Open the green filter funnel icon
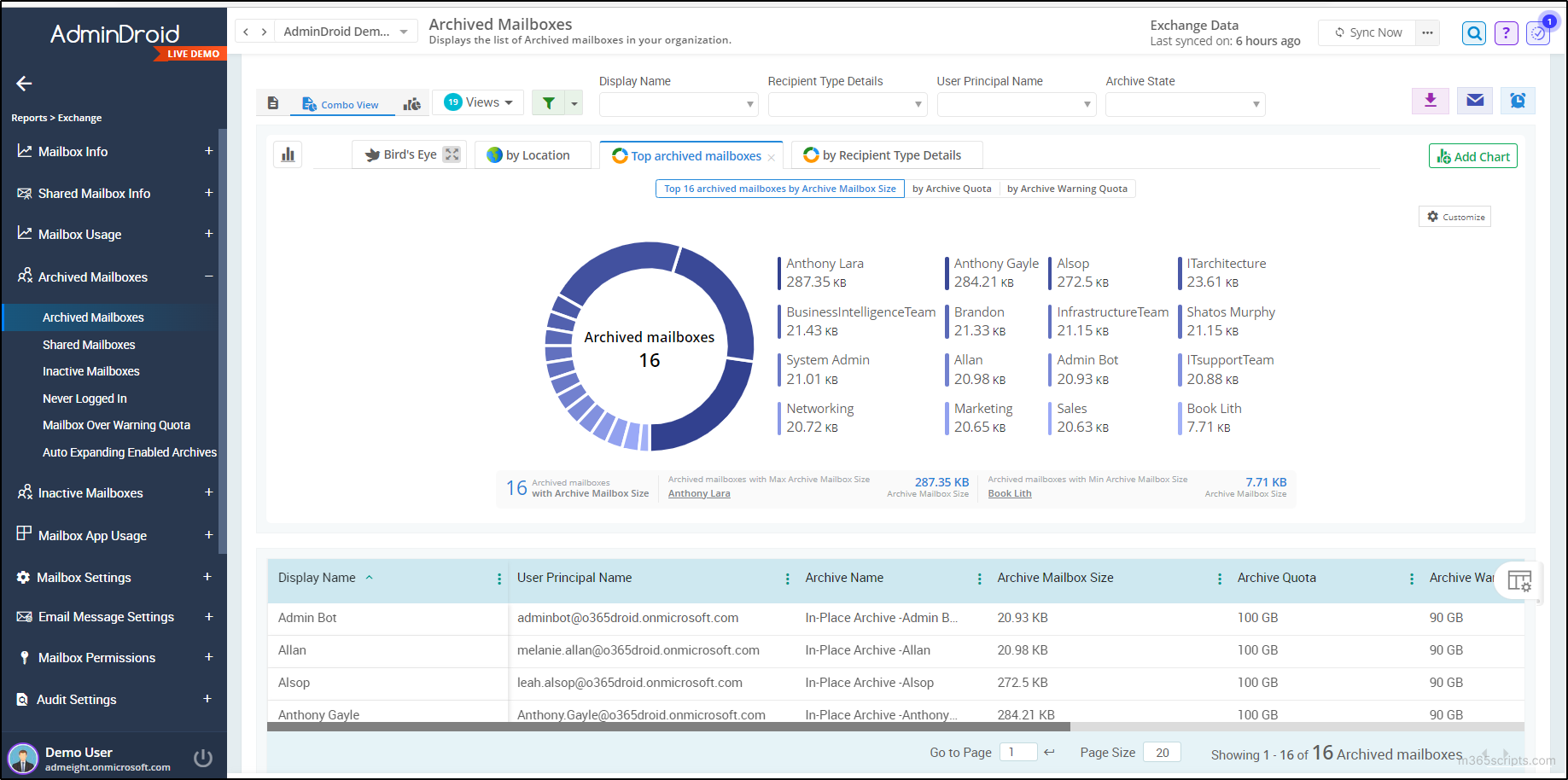This screenshot has width=1568, height=780. pyautogui.click(x=547, y=102)
